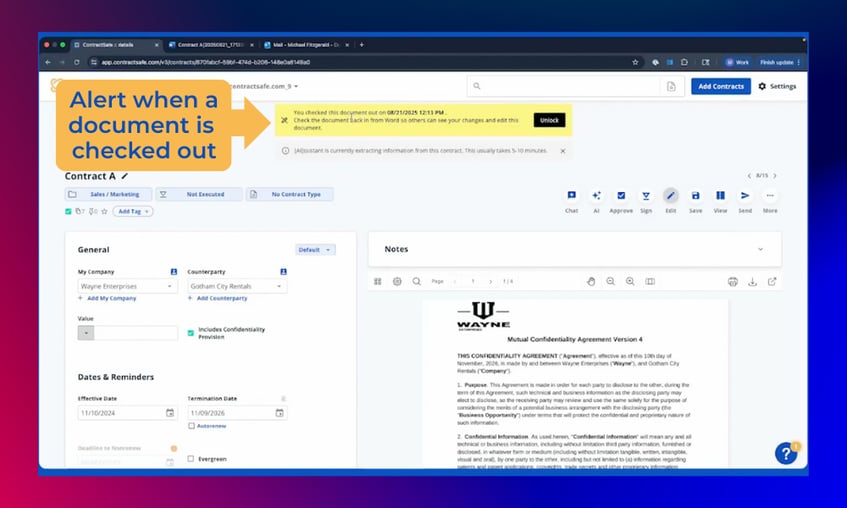Open Settings in the top bar

[x=777, y=86]
